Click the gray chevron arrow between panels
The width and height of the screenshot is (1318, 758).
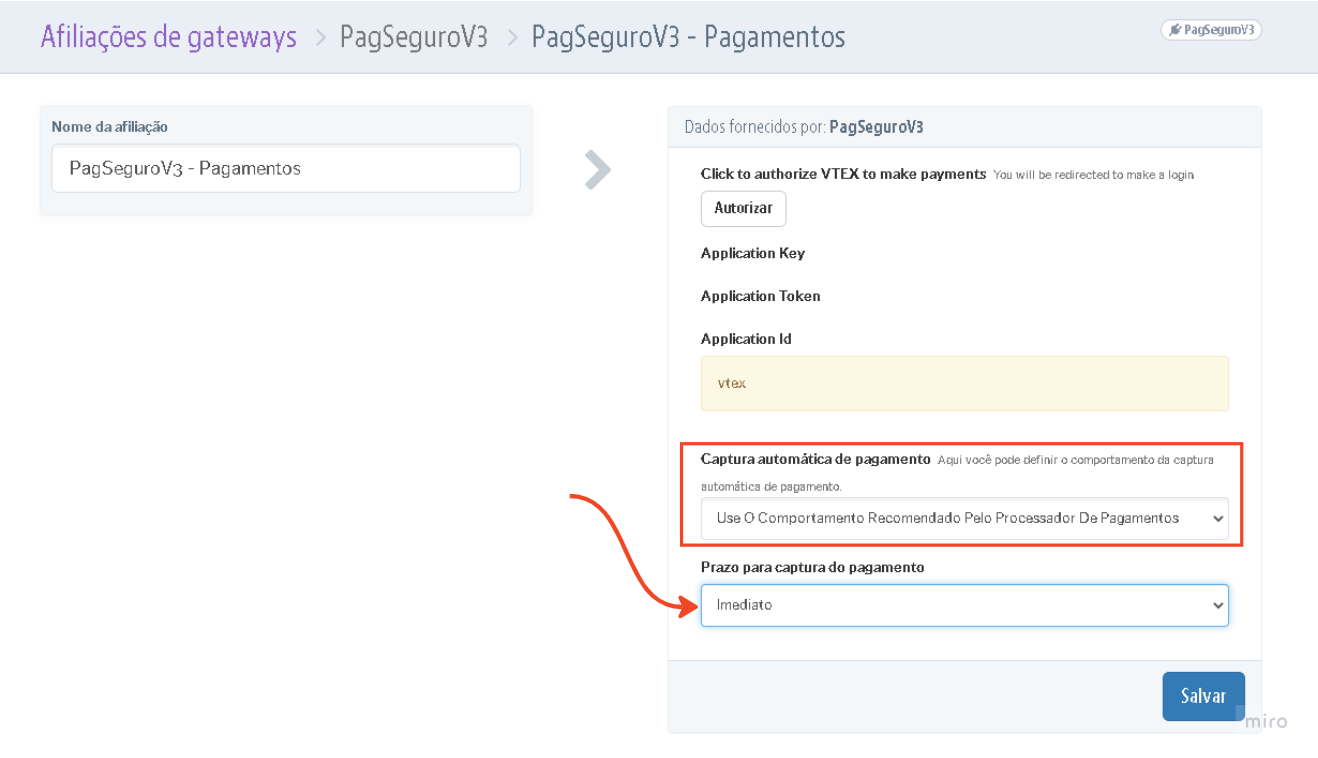click(x=597, y=170)
